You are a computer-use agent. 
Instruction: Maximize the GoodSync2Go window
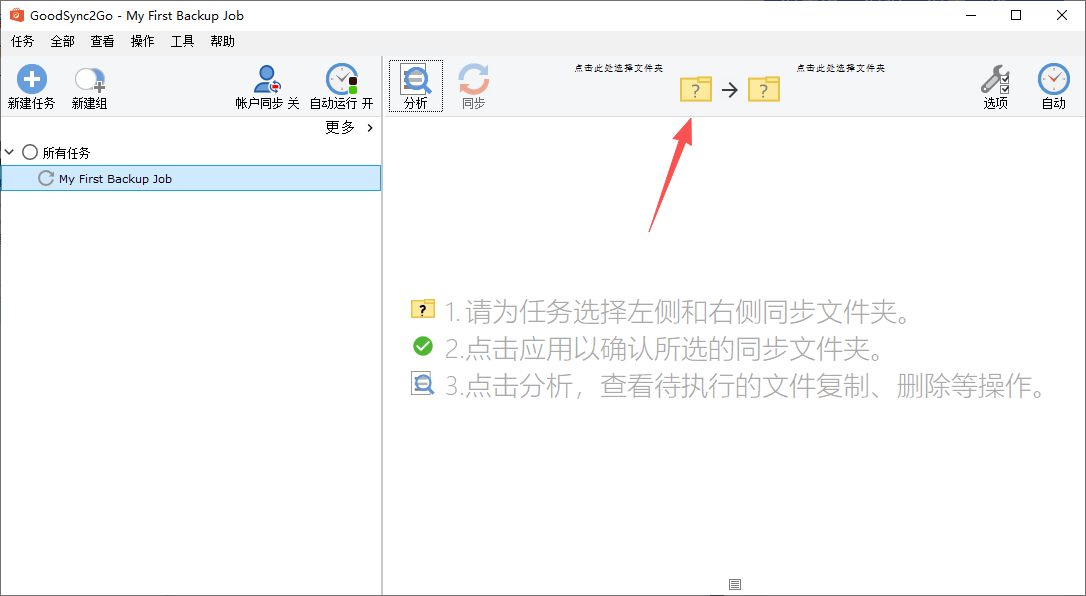click(1016, 15)
